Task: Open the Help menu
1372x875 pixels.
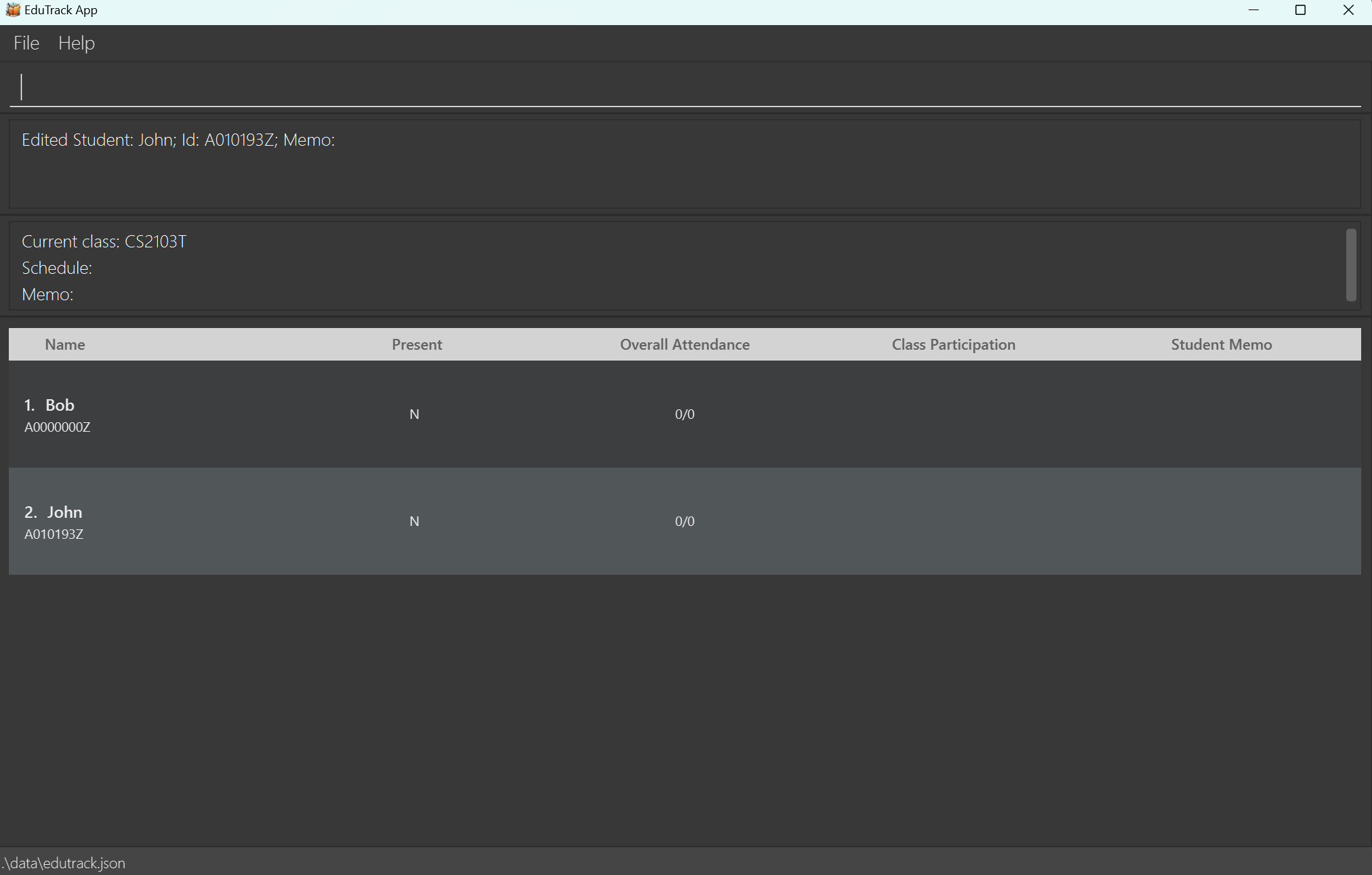Action: pyautogui.click(x=77, y=43)
